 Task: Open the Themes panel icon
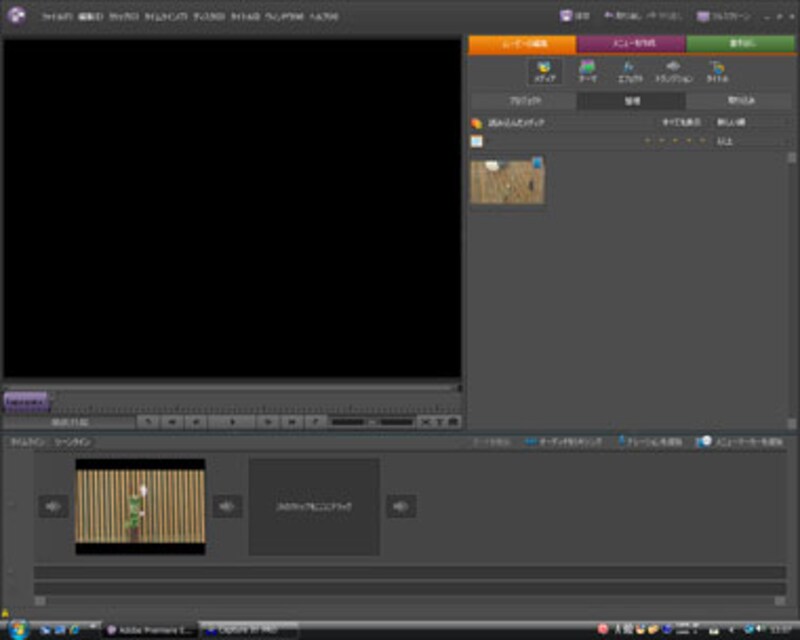[587, 70]
